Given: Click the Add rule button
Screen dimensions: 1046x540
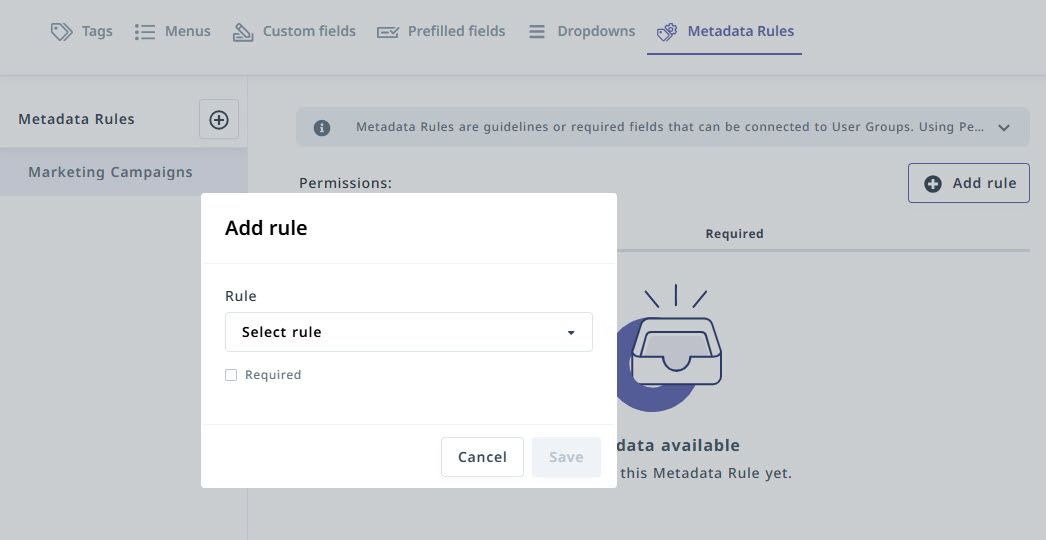Looking at the screenshot, I should point(968,184).
